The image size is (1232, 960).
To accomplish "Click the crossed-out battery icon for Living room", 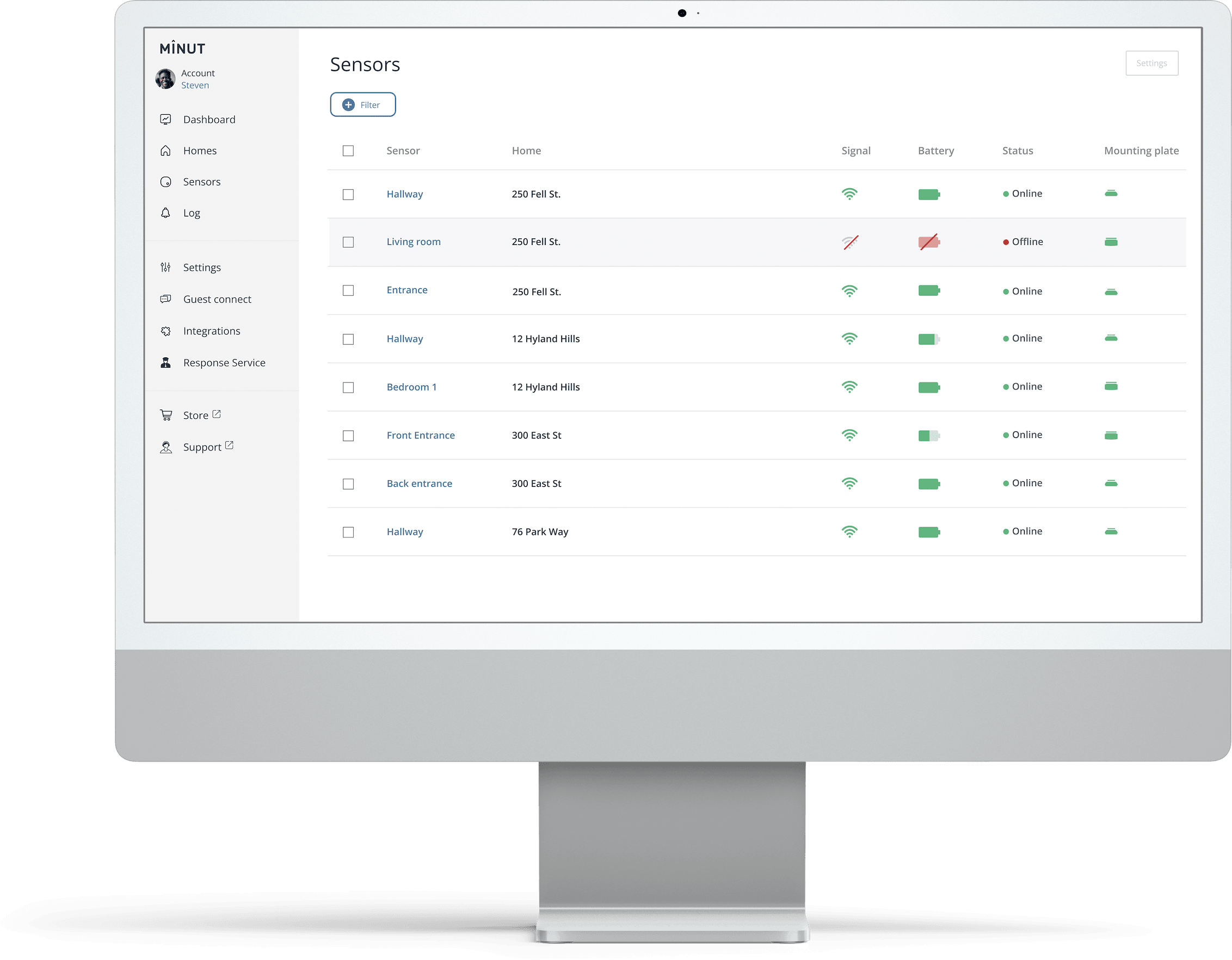I will coord(928,242).
